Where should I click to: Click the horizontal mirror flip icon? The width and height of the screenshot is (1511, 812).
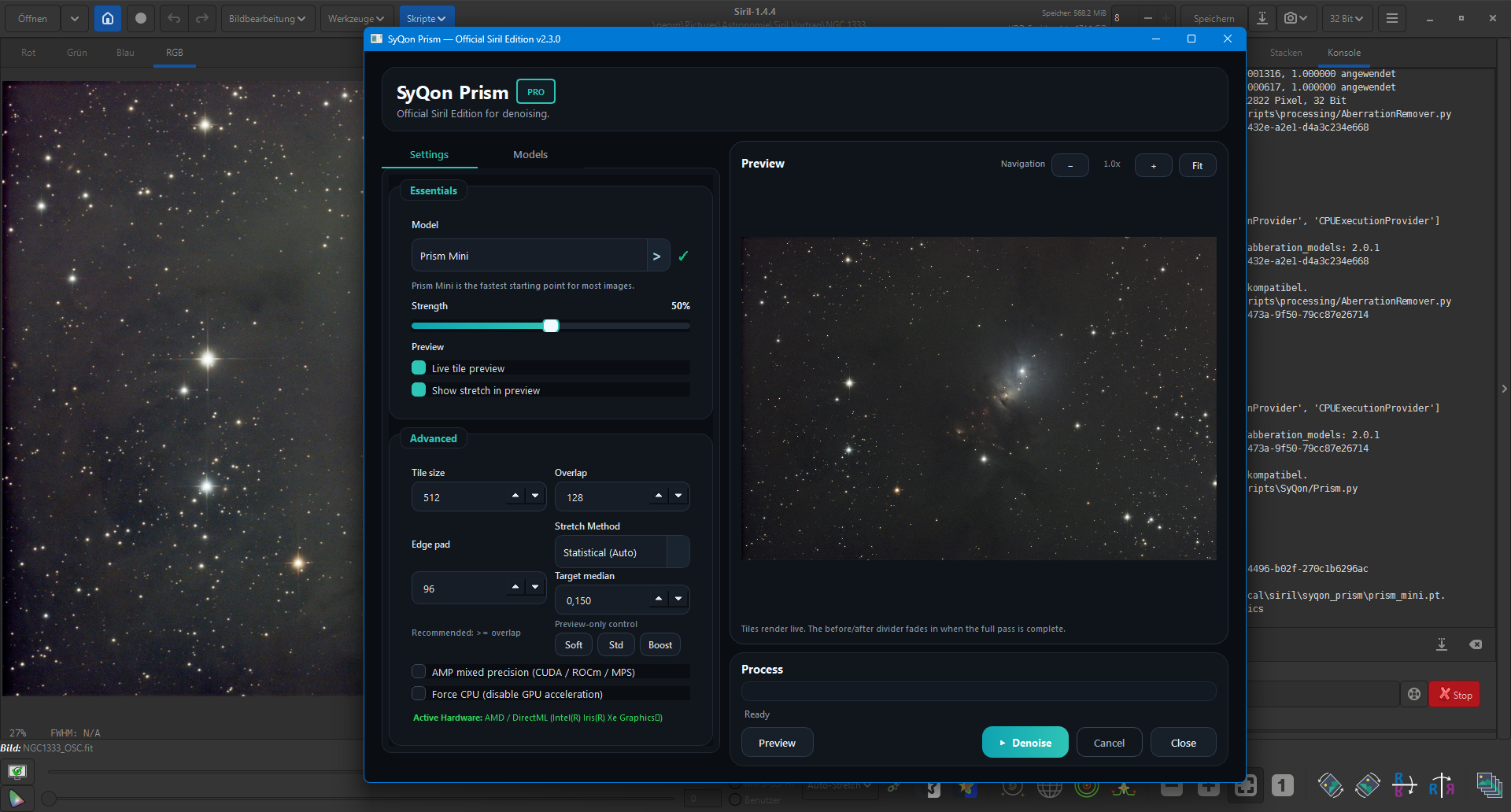point(1442,784)
